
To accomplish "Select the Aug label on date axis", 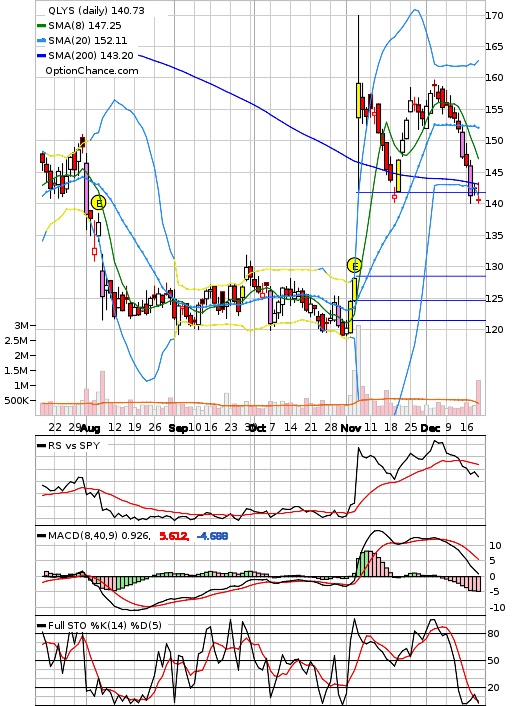I will tap(90, 428).
